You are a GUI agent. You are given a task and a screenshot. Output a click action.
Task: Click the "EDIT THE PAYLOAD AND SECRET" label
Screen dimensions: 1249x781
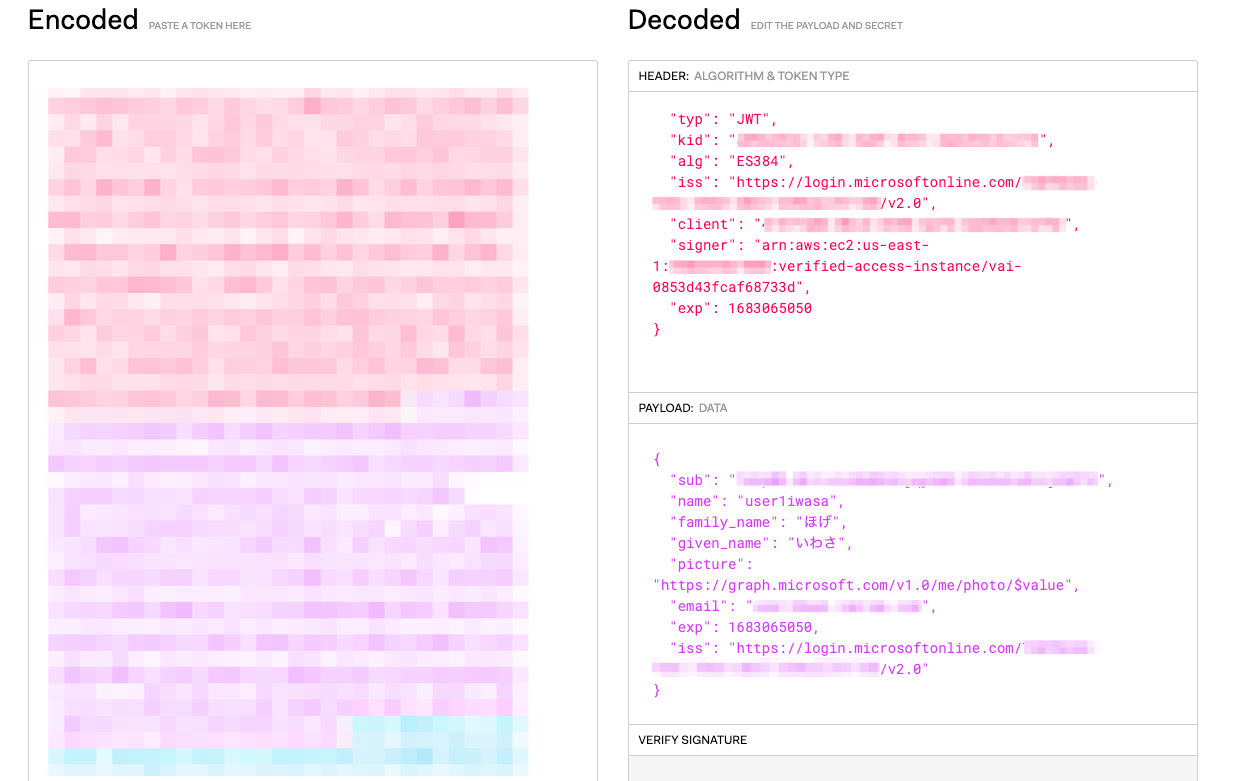coord(826,26)
